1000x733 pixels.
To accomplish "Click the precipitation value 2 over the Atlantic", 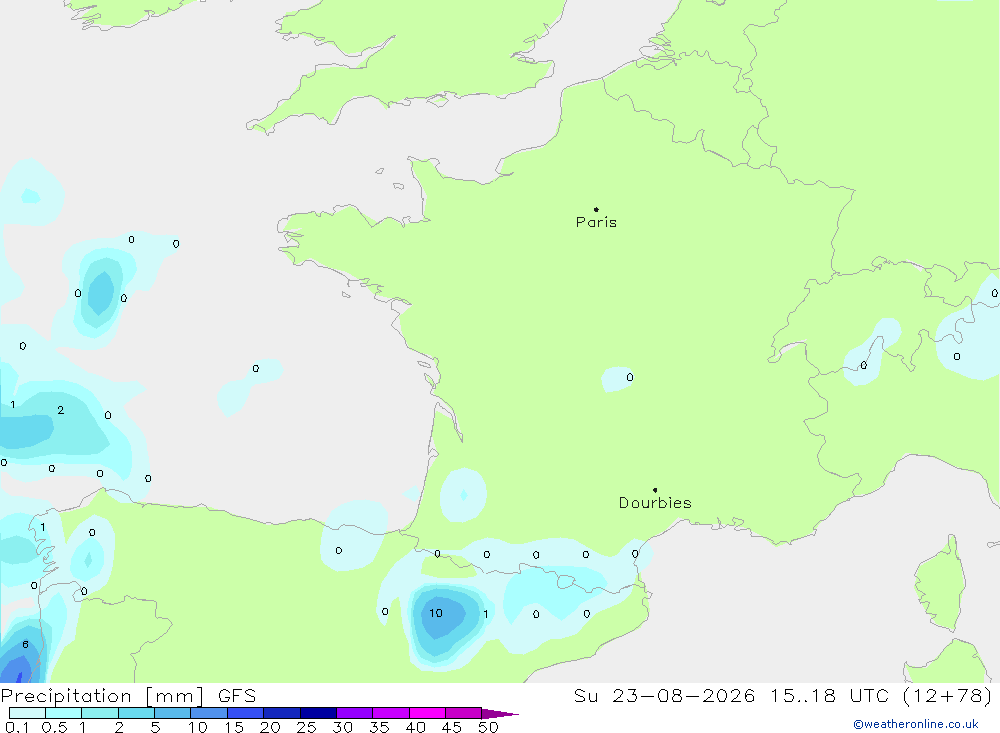I will [x=61, y=410].
